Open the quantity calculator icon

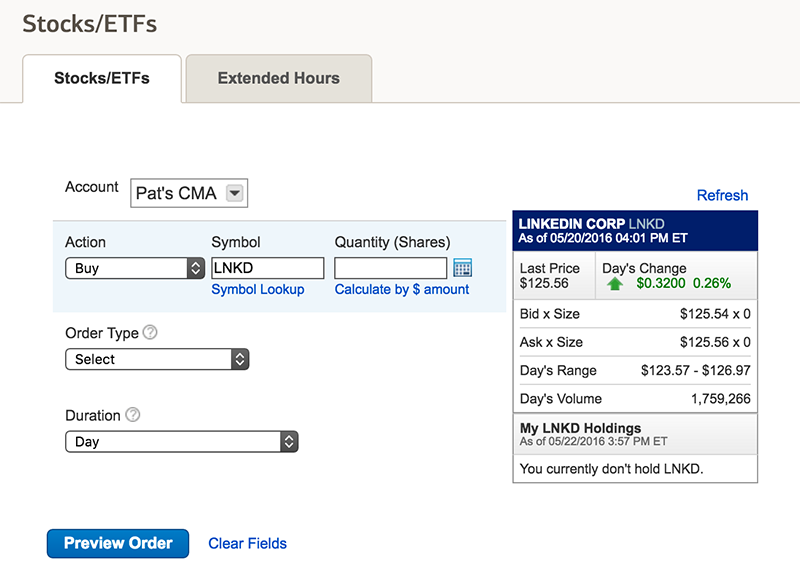coord(462,268)
